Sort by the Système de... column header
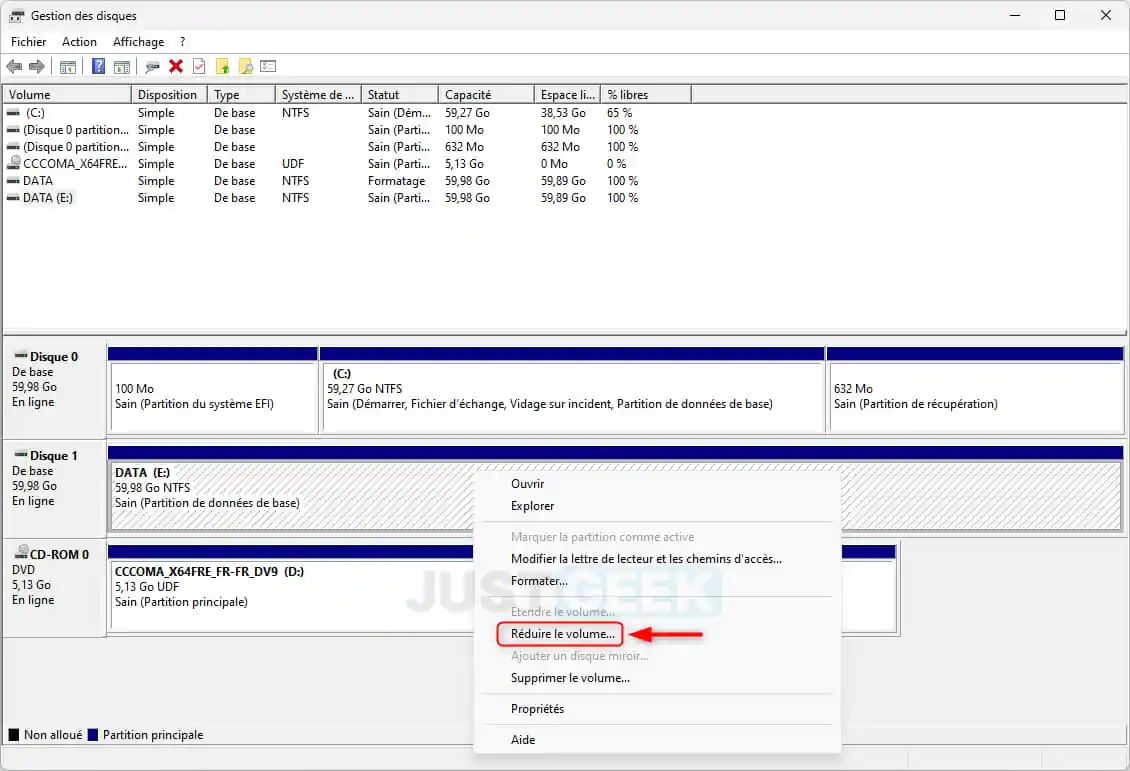Screen dimensions: 1130x771 [319, 94]
